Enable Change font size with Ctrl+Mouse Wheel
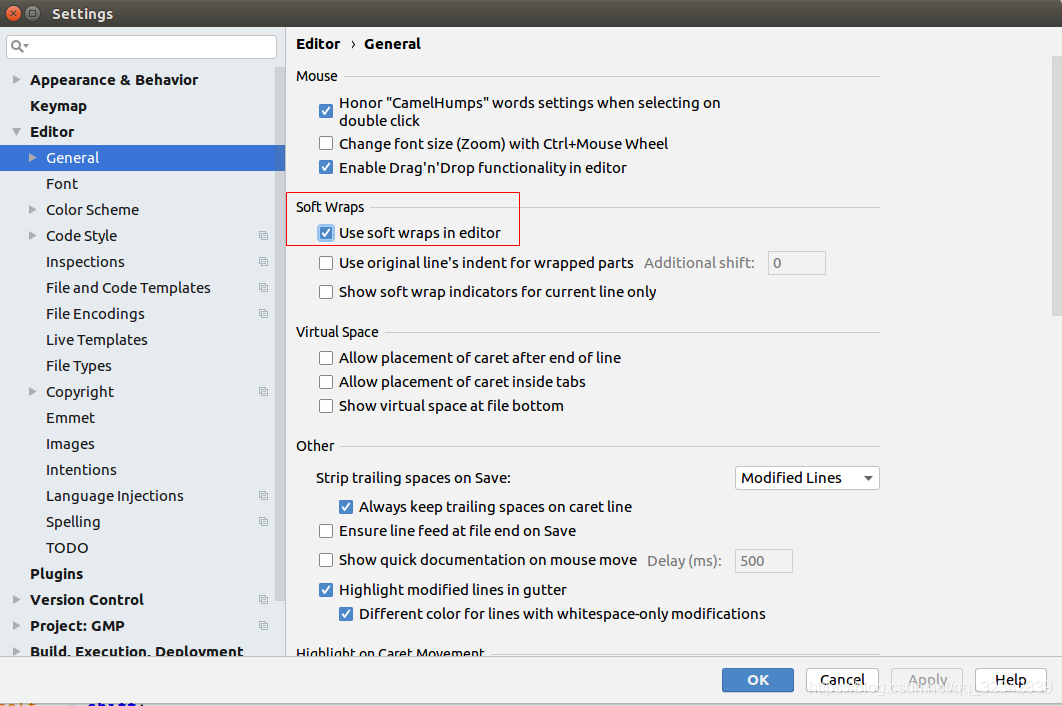Image resolution: width=1062 pixels, height=706 pixels. (326, 144)
